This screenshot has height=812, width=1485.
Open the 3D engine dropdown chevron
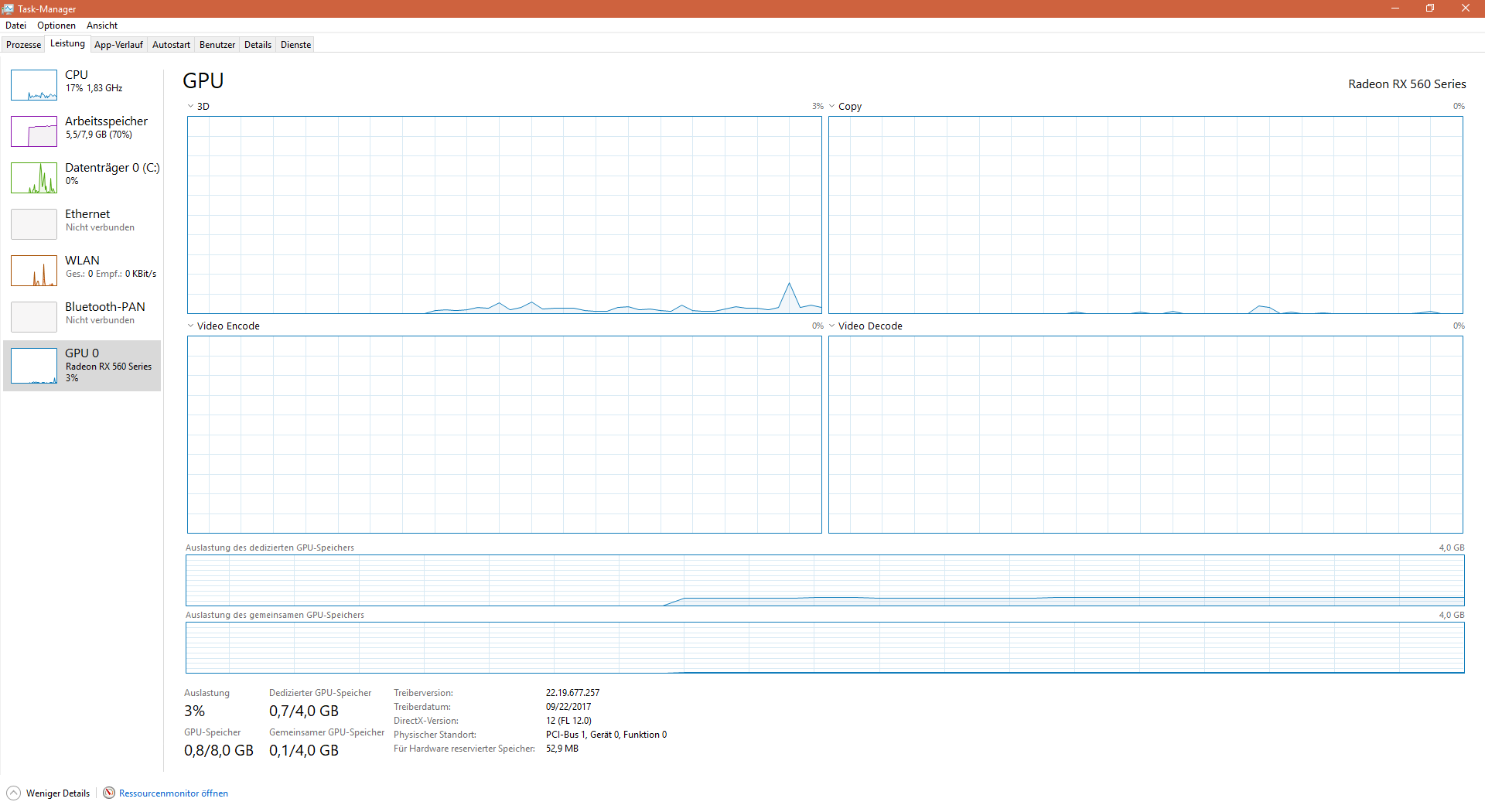pos(190,106)
